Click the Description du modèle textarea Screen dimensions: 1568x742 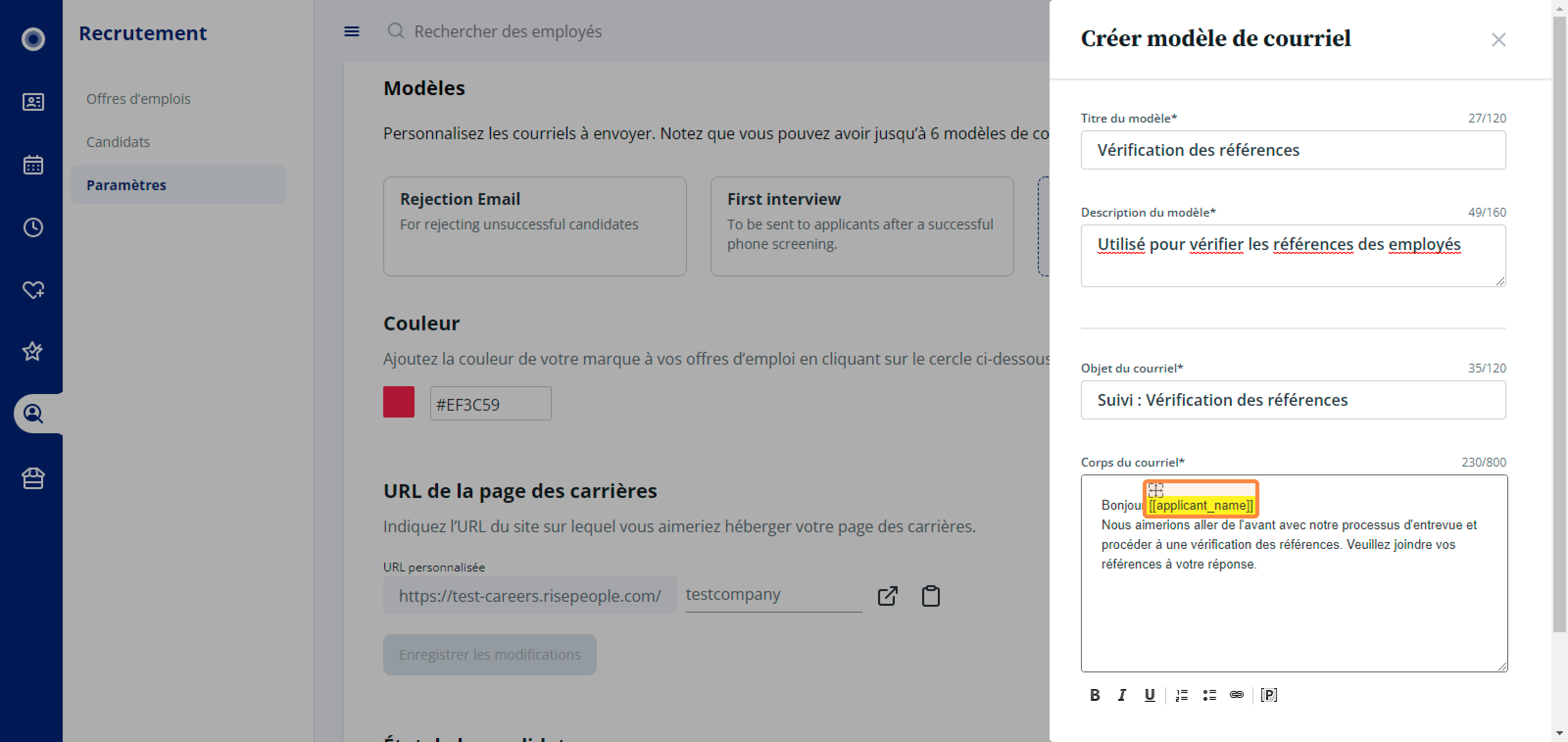pos(1293,256)
